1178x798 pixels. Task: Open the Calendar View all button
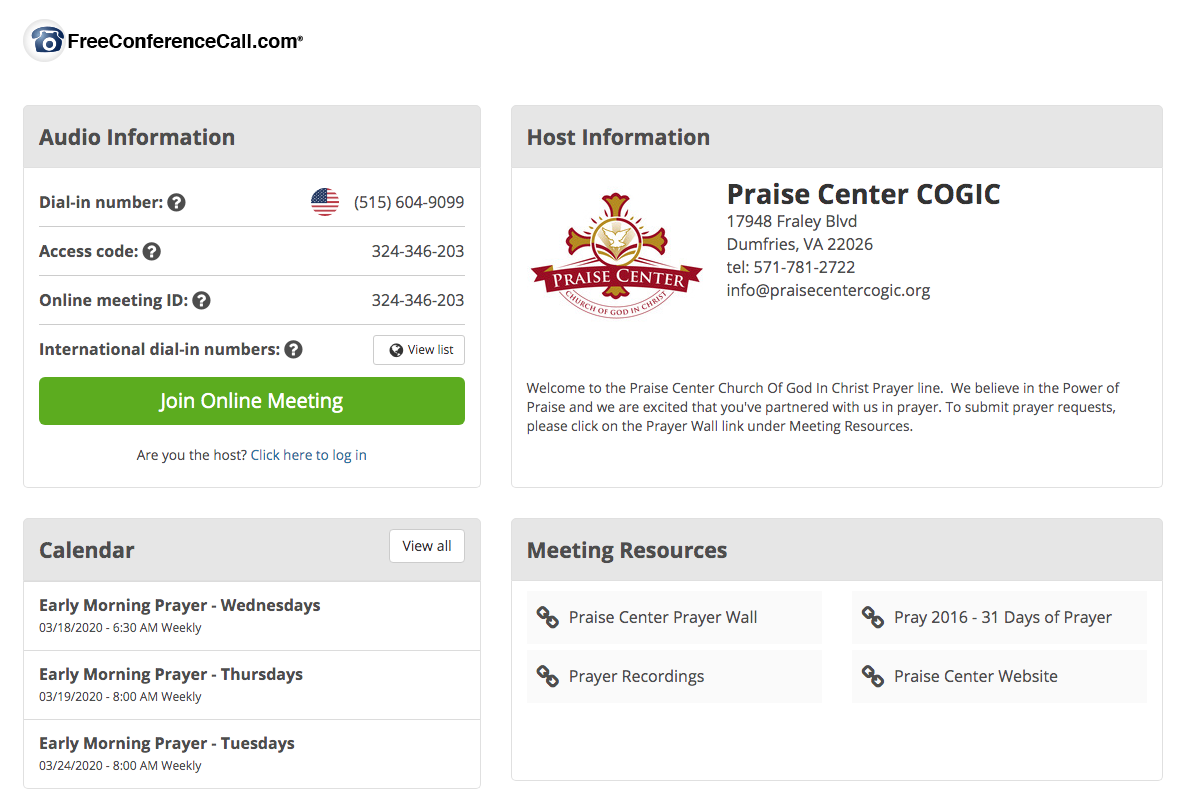coord(427,546)
